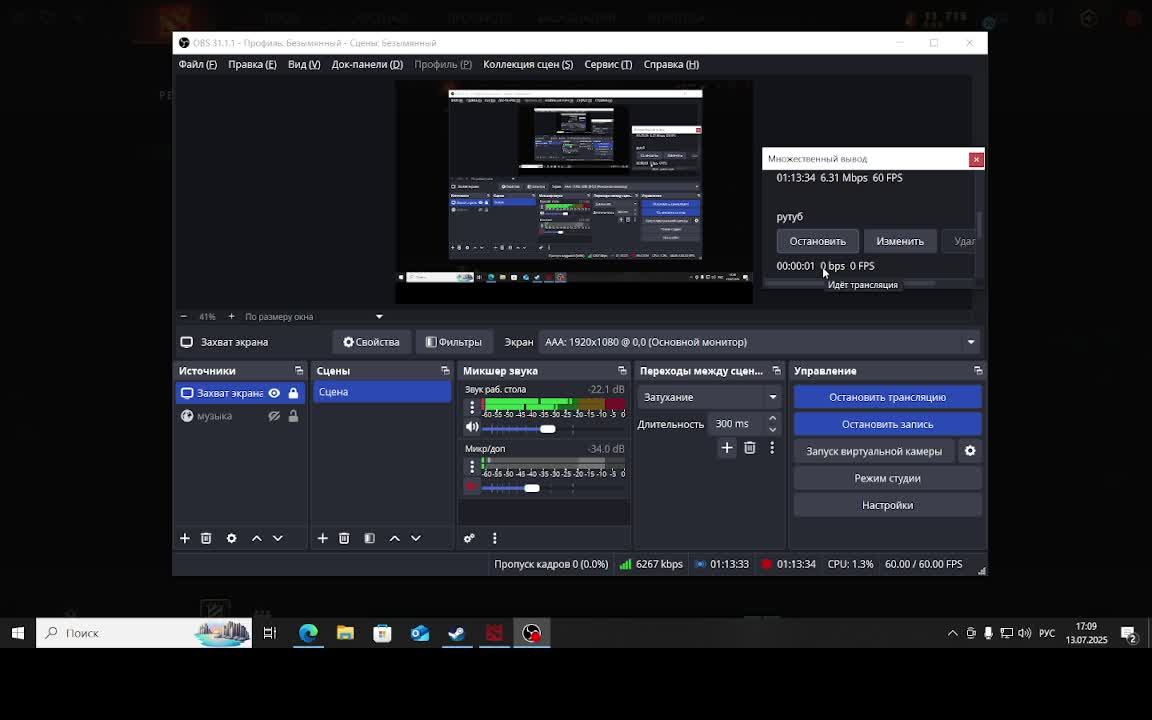Pop out the Управление dock panel
This screenshot has height=720, width=1152.
(977, 371)
